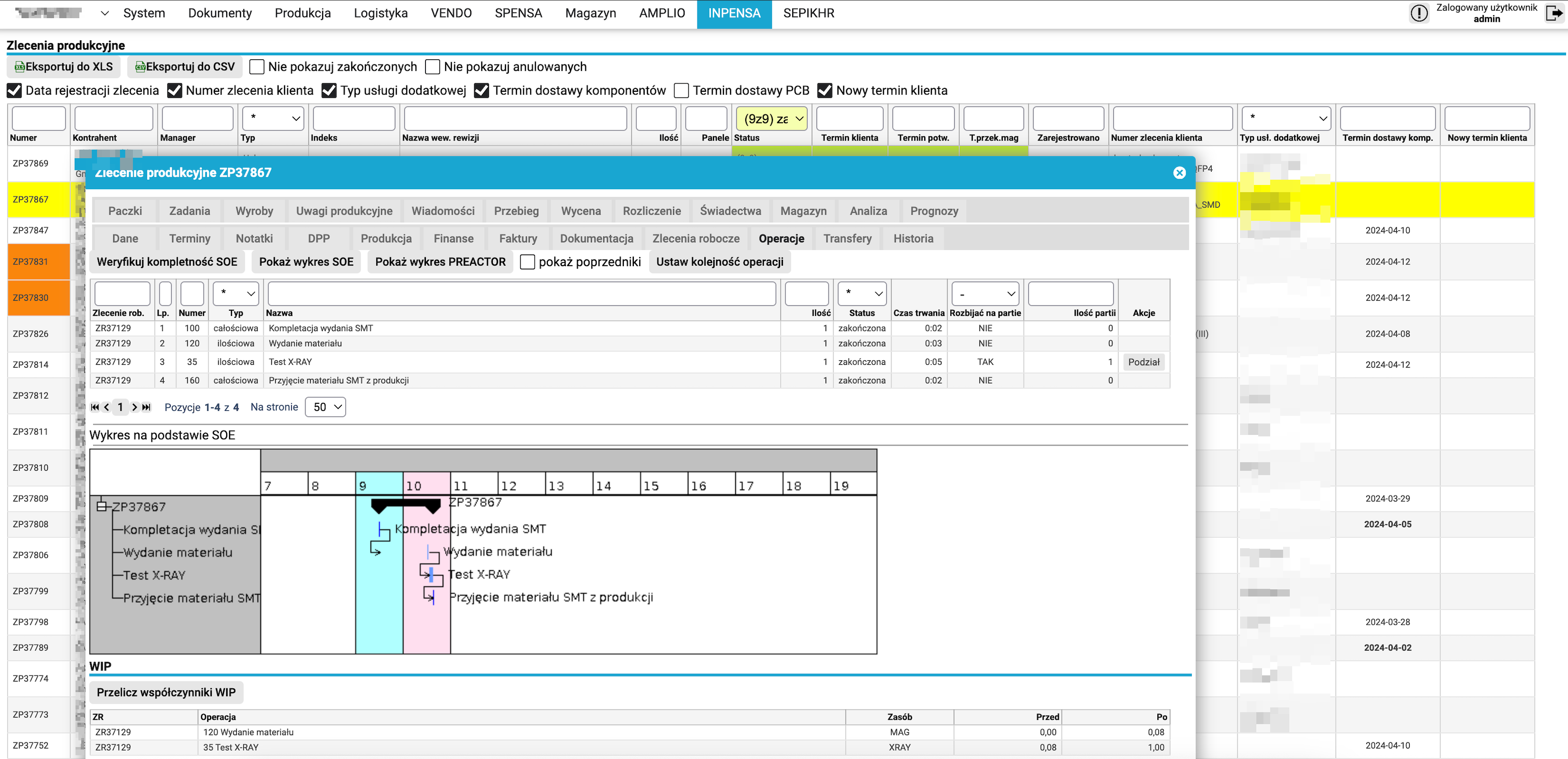Click Ustaw kolejność operacji button
Image resolution: width=1568 pixels, height=759 pixels.
pyautogui.click(x=719, y=262)
